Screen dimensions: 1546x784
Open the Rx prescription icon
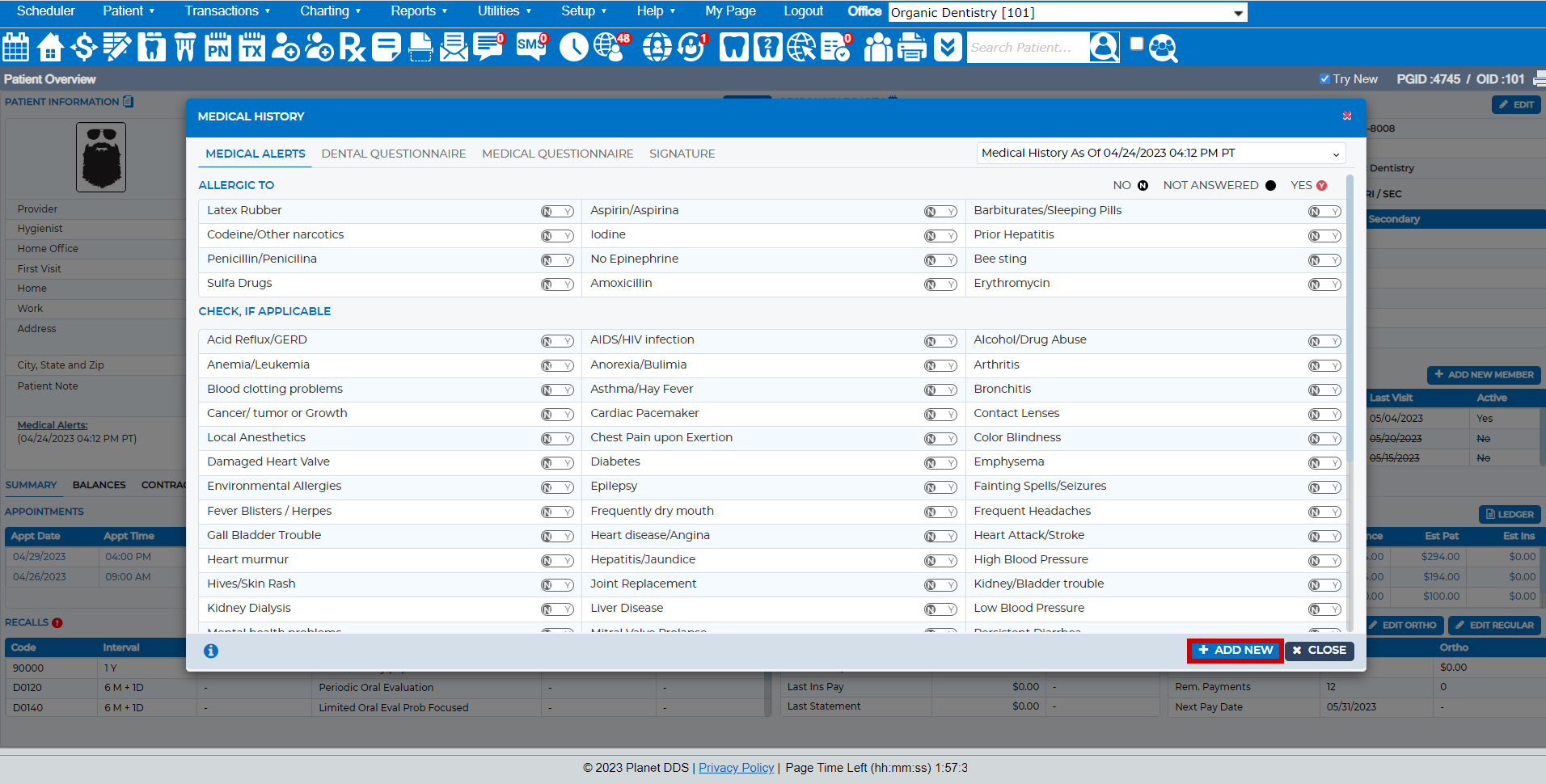click(352, 47)
